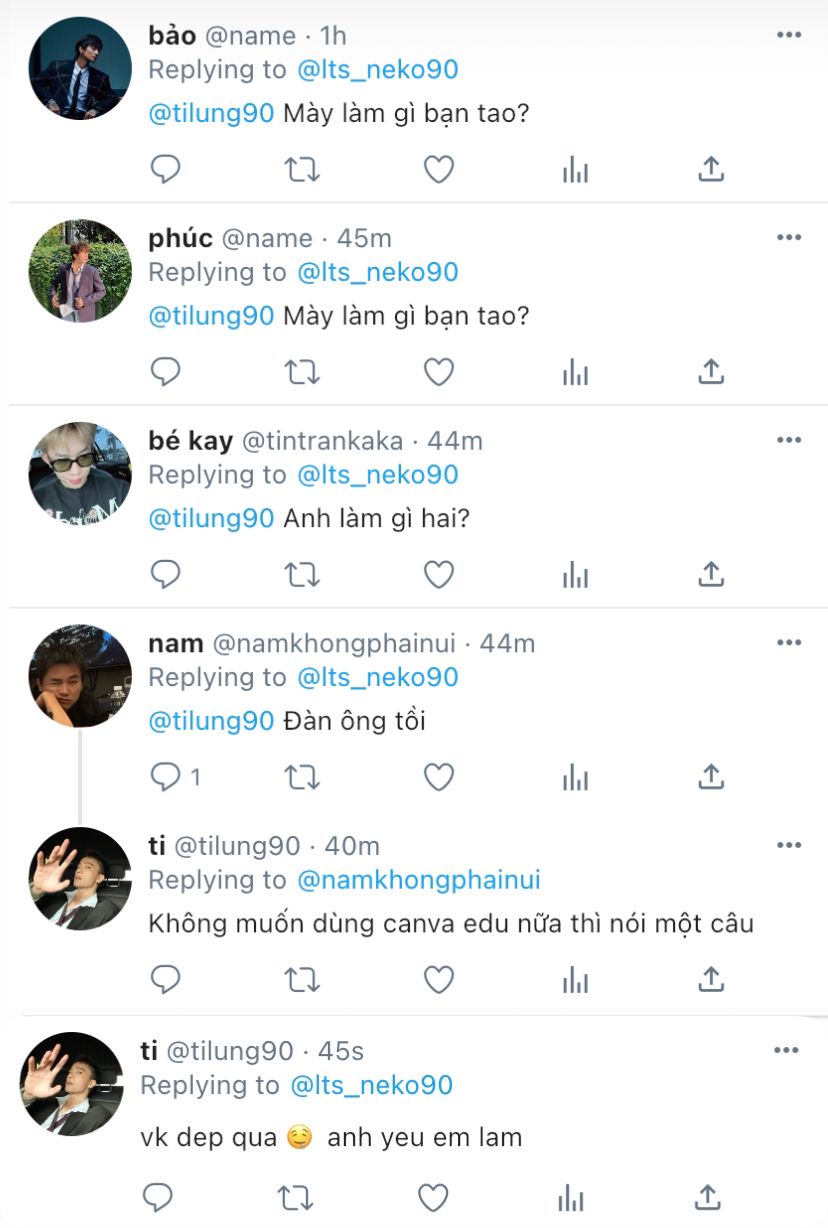
Task: Retweet the "vk dep qua" tweet
Action: point(296,1196)
